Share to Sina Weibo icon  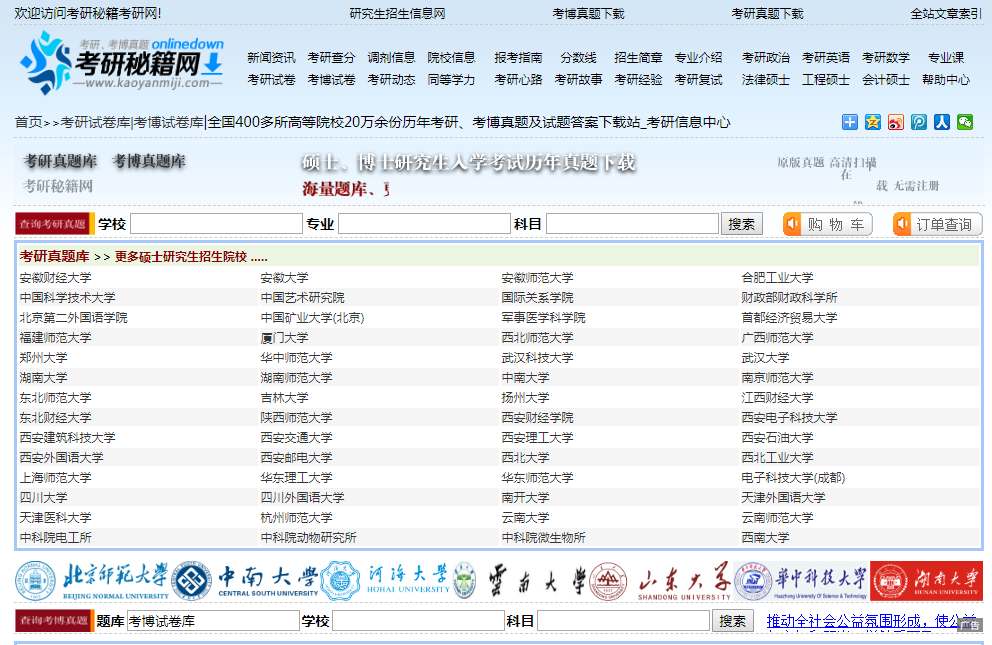[x=895, y=122]
